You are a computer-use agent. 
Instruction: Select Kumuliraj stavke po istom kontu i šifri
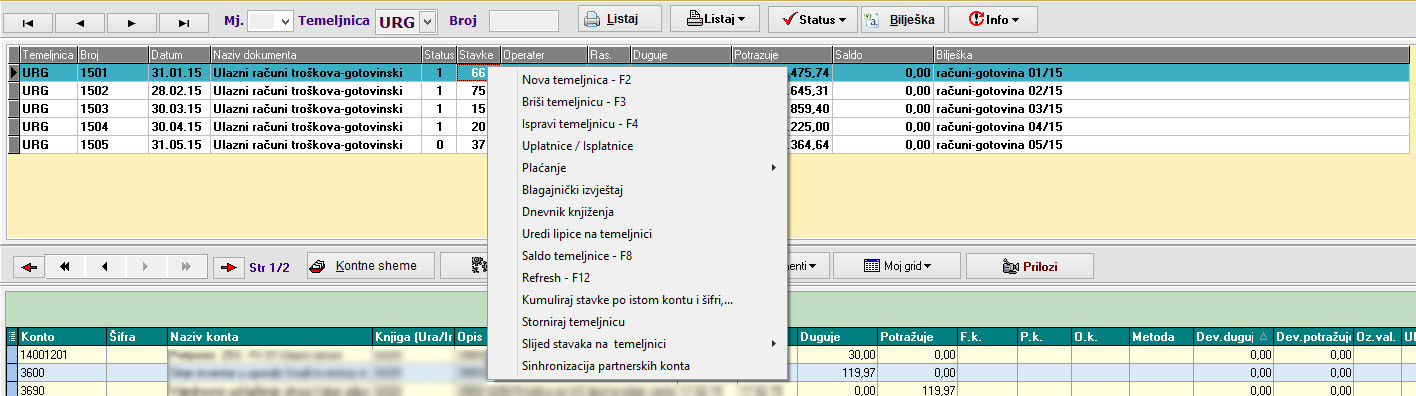pyautogui.click(x=637, y=300)
